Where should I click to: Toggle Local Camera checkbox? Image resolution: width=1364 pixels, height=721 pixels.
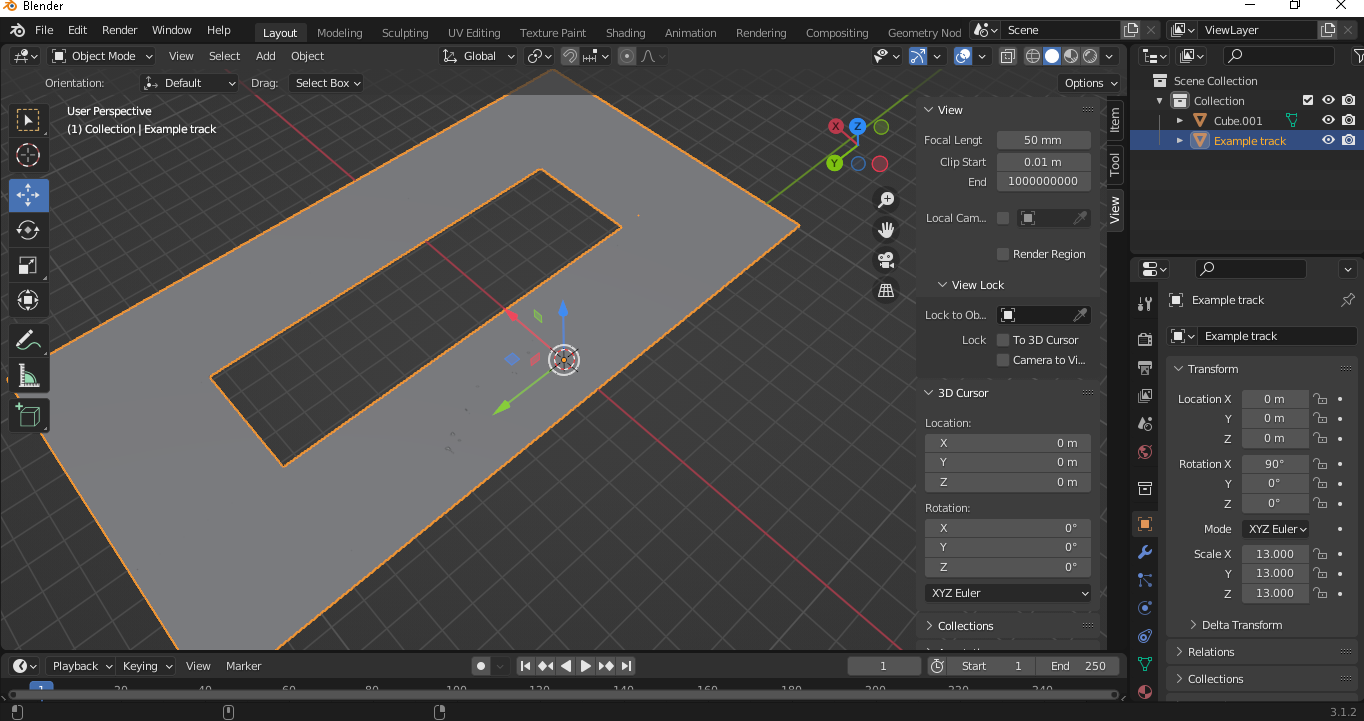point(1003,218)
